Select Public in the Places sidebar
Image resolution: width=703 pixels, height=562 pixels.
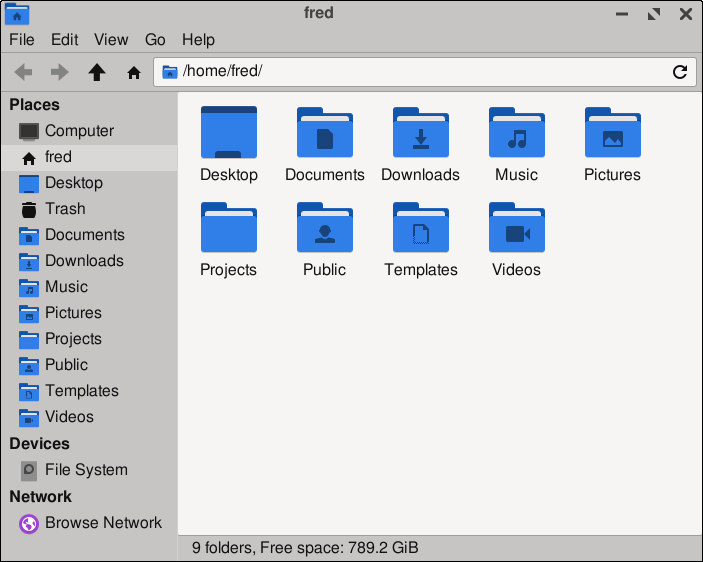(x=89, y=365)
